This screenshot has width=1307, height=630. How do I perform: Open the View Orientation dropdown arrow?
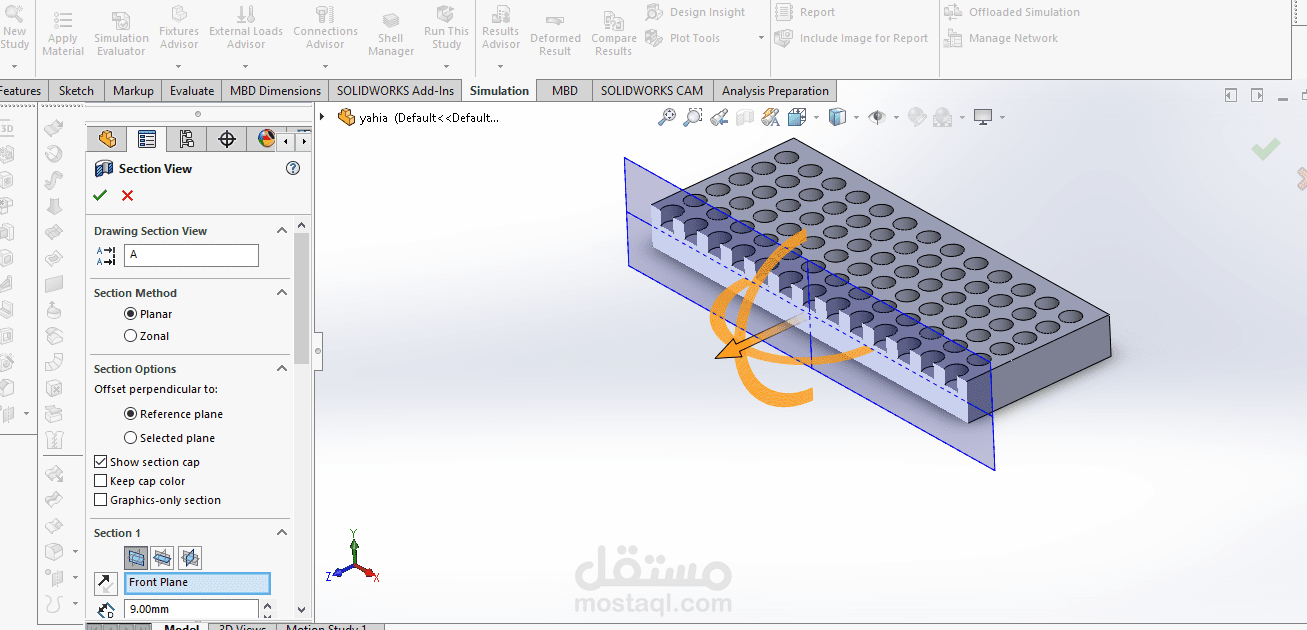817,117
